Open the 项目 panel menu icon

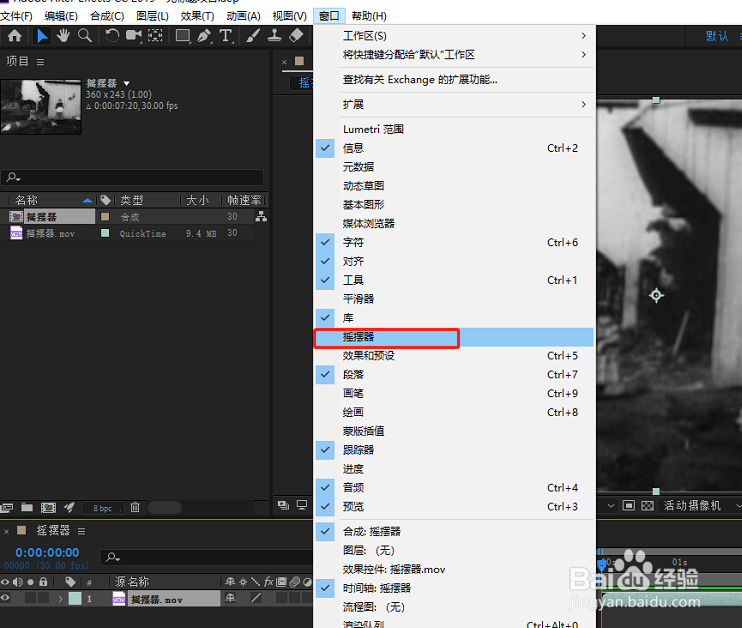pyautogui.click(x=41, y=62)
